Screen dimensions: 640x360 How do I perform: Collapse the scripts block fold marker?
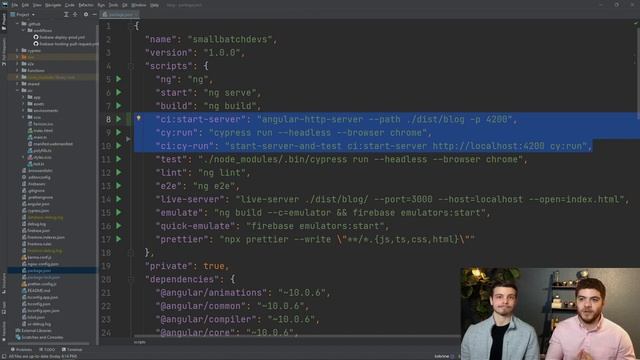click(131, 66)
